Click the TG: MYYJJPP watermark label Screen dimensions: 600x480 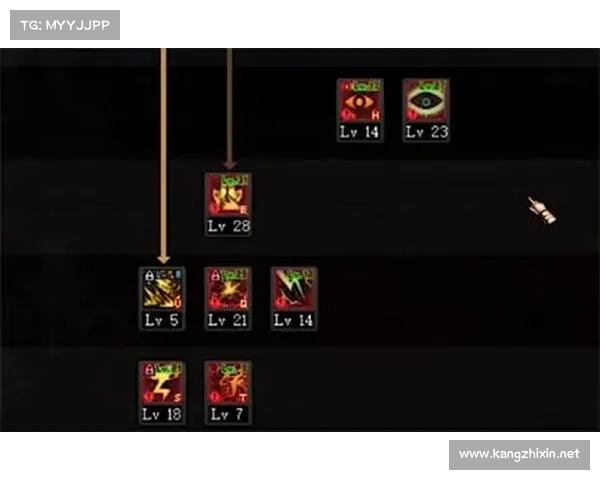click(65, 25)
